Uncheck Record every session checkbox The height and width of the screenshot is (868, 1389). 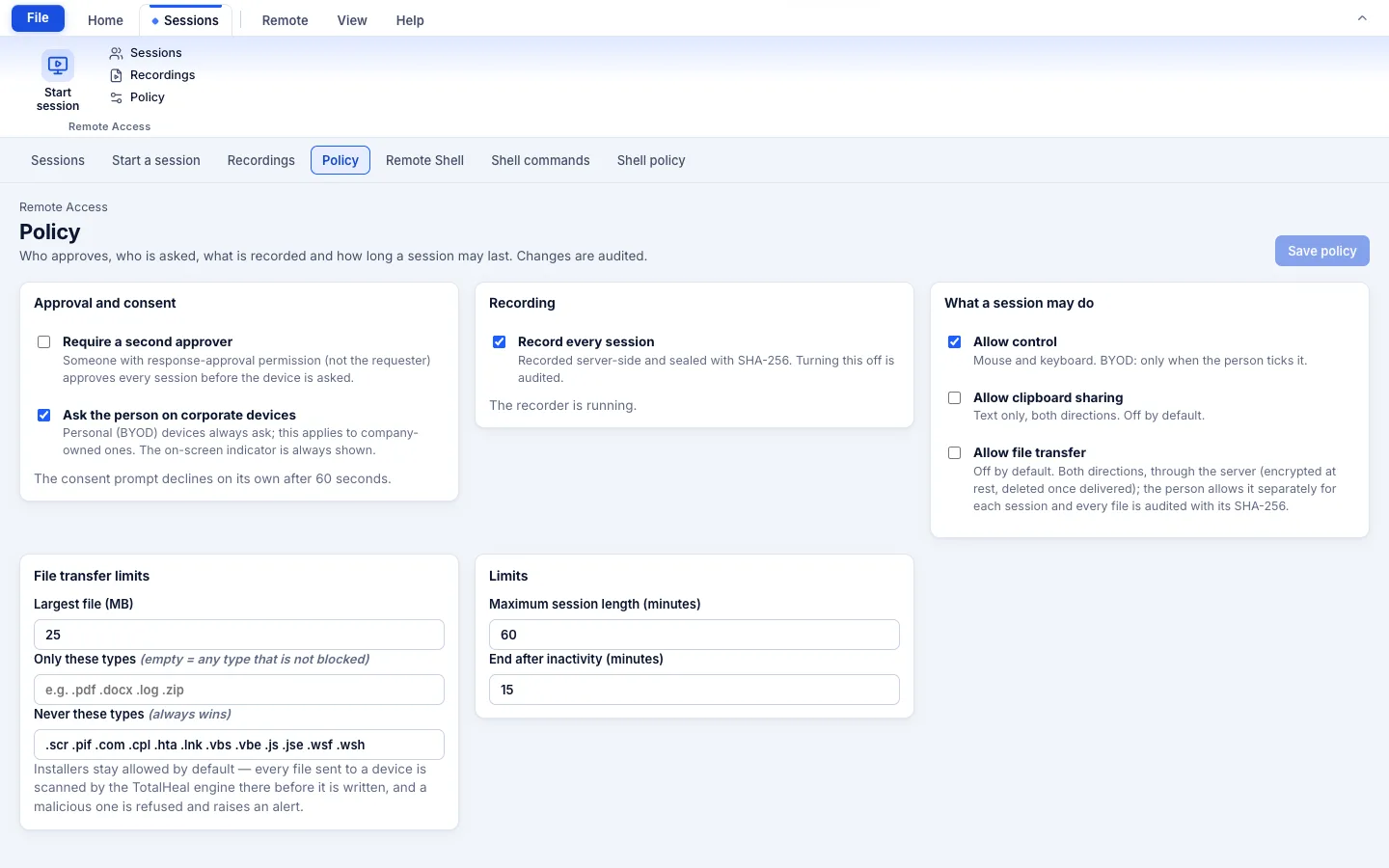coord(500,342)
